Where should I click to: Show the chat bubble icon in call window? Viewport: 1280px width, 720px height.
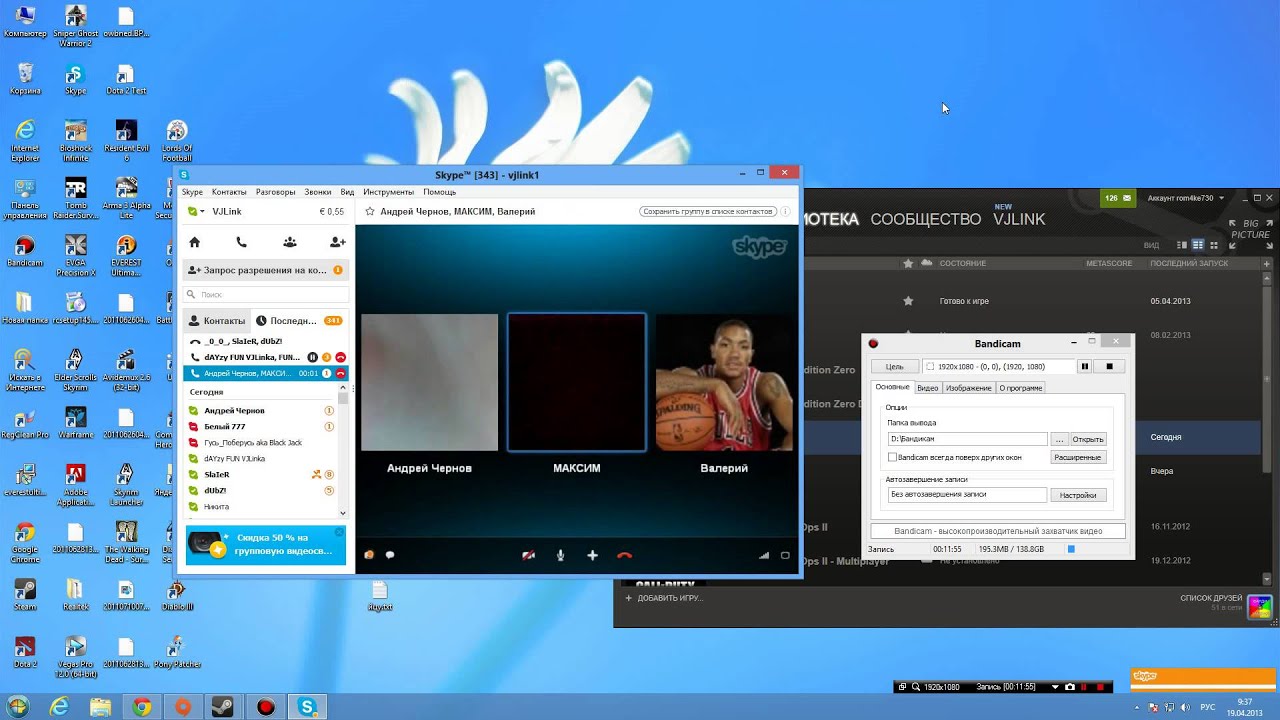click(x=390, y=555)
